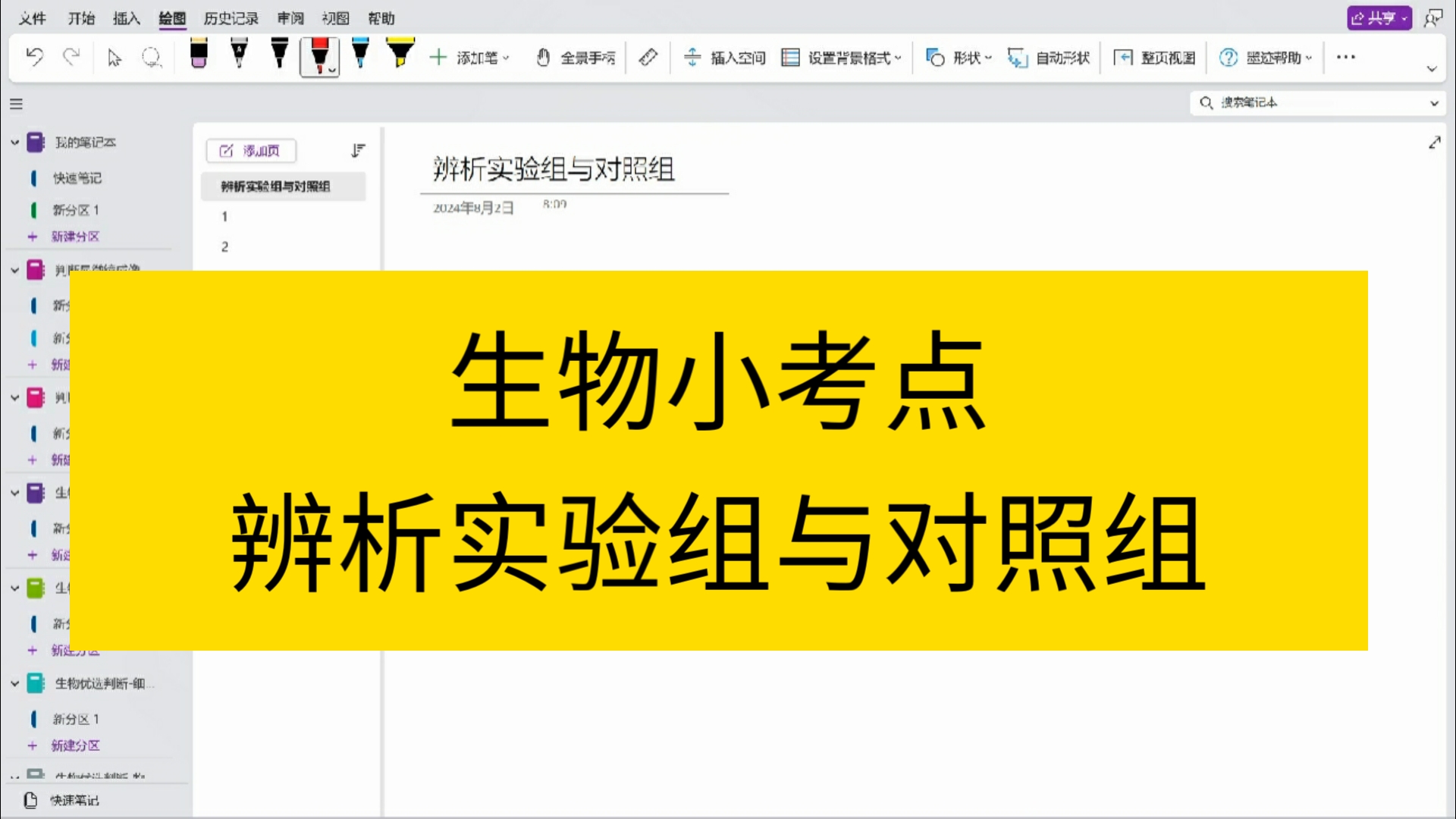Open the 文件 menu
The width and height of the screenshot is (1456, 819).
(33, 18)
